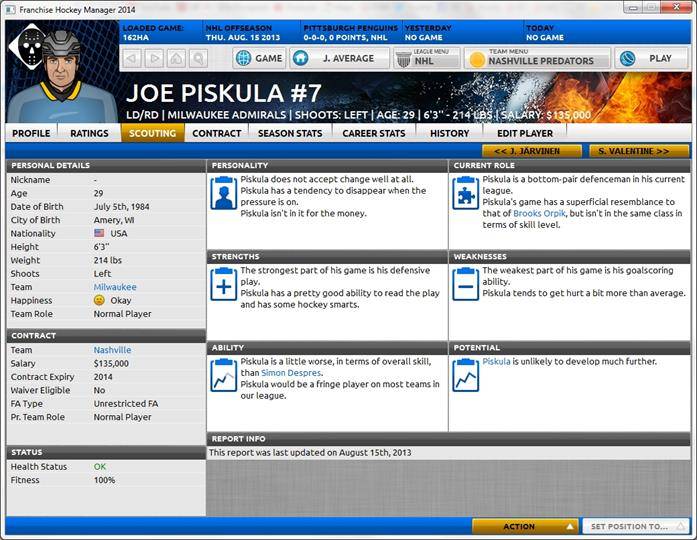Image resolution: width=697 pixels, height=540 pixels.
Task: Go to next player S. Valentine
Action: coord(639,151)
